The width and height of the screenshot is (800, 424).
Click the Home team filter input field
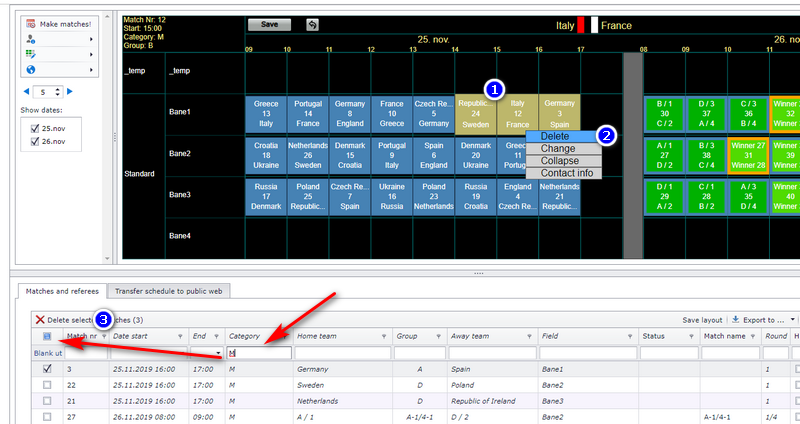342,353
